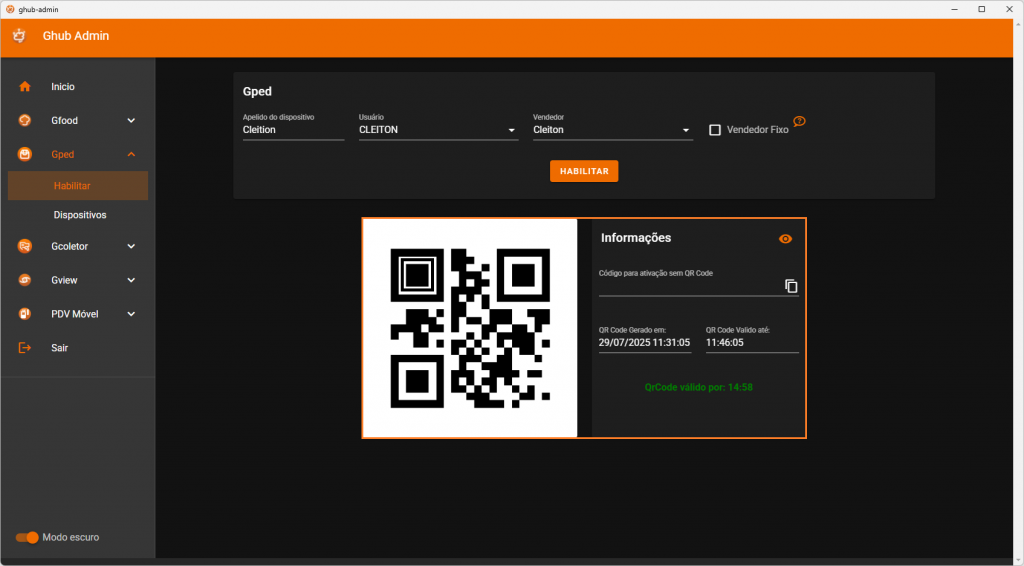The height and width of the screenshot is (566, 1024).
Task: Click the Sair logout icon
Action: (25, 348)
